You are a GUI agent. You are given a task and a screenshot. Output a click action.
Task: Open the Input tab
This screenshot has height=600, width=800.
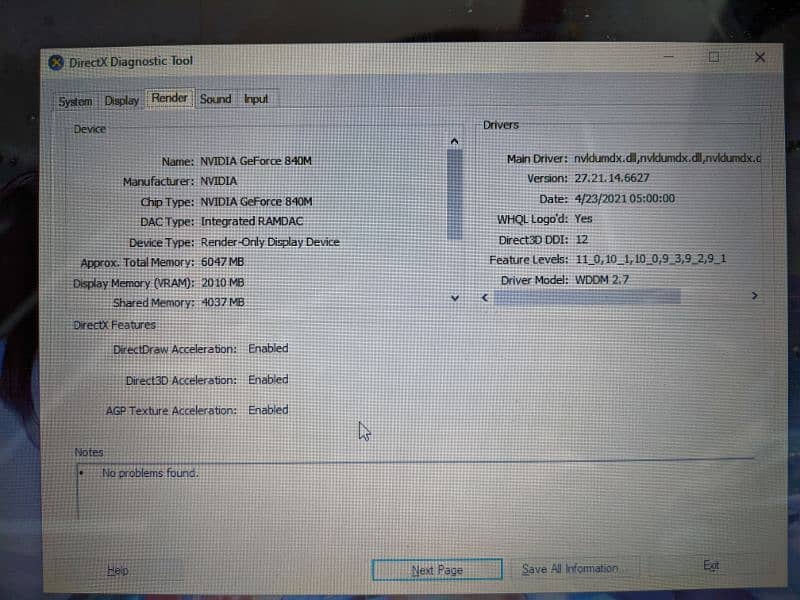click(256, 99)
